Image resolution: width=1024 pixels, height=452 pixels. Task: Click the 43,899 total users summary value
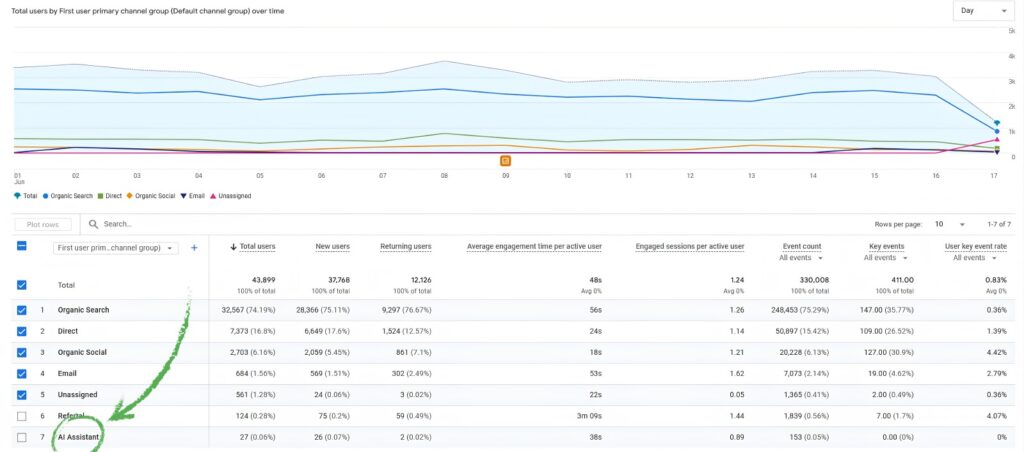tap(263, 280)
